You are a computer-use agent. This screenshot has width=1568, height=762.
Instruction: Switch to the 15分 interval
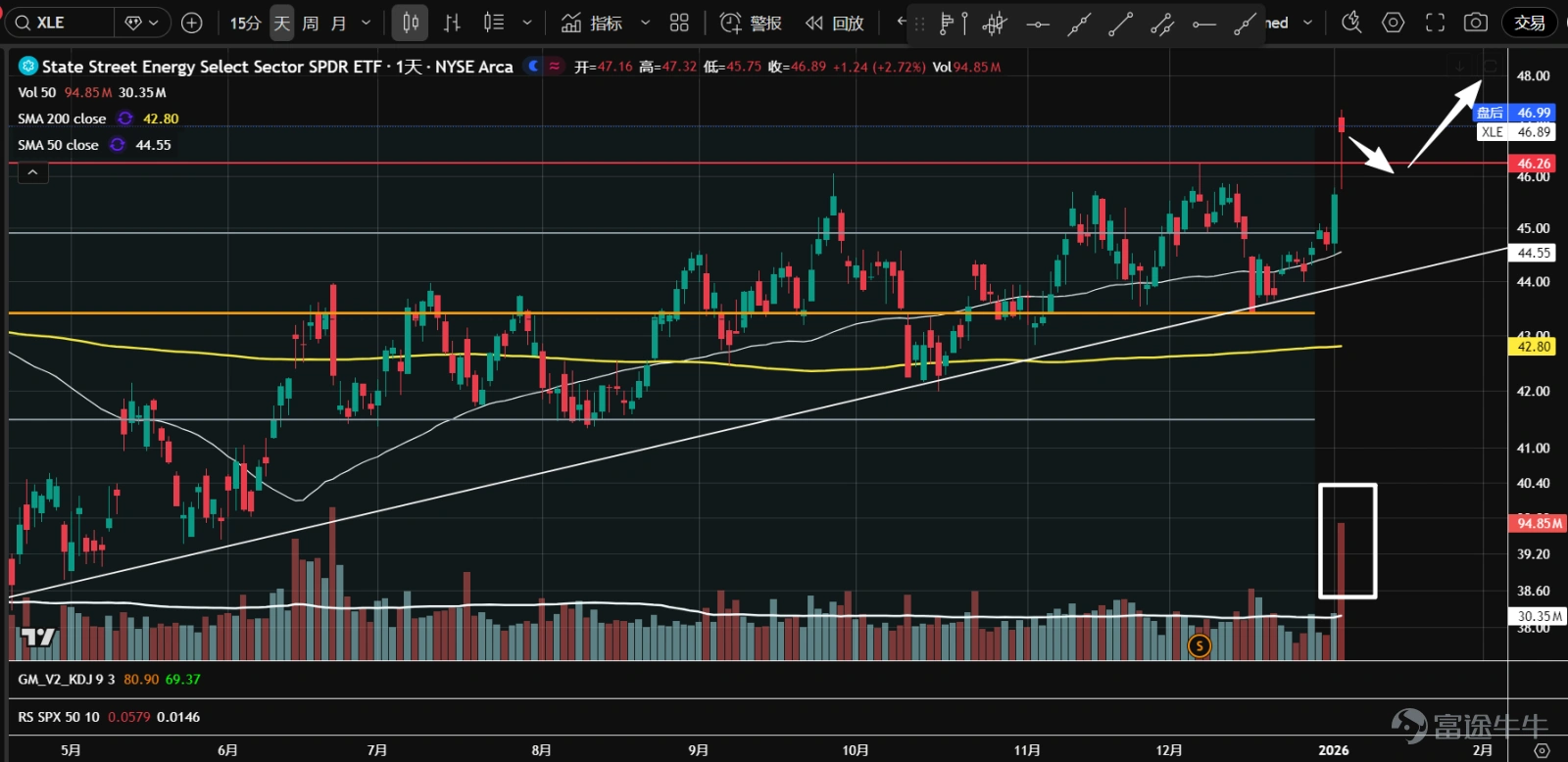[x=245, y=23]
